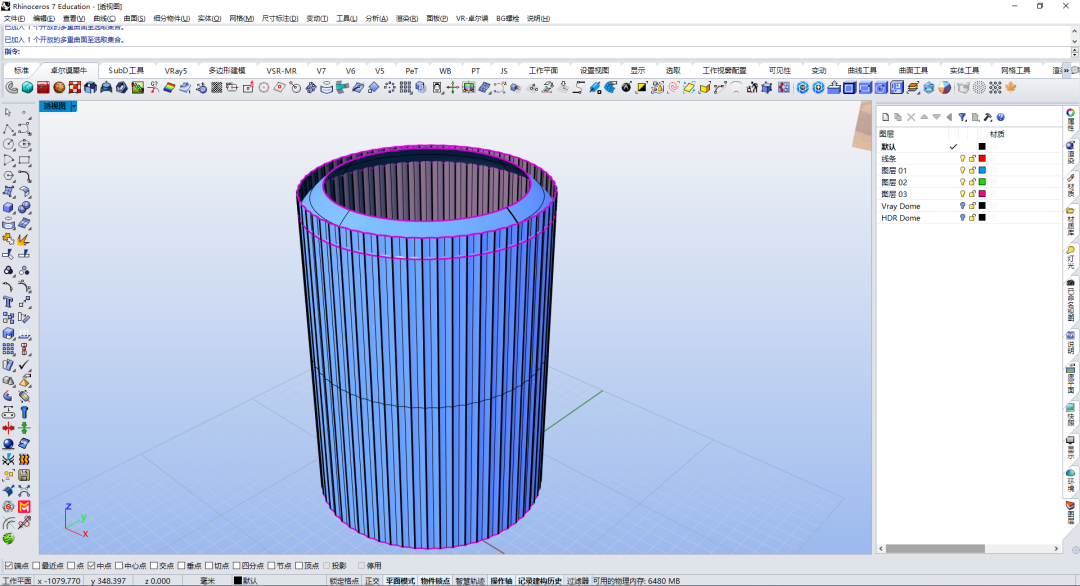Change the red color swatch of 线条 layer
The image size is (1080, 586).
pyautogui.click(x=982, y=158)
